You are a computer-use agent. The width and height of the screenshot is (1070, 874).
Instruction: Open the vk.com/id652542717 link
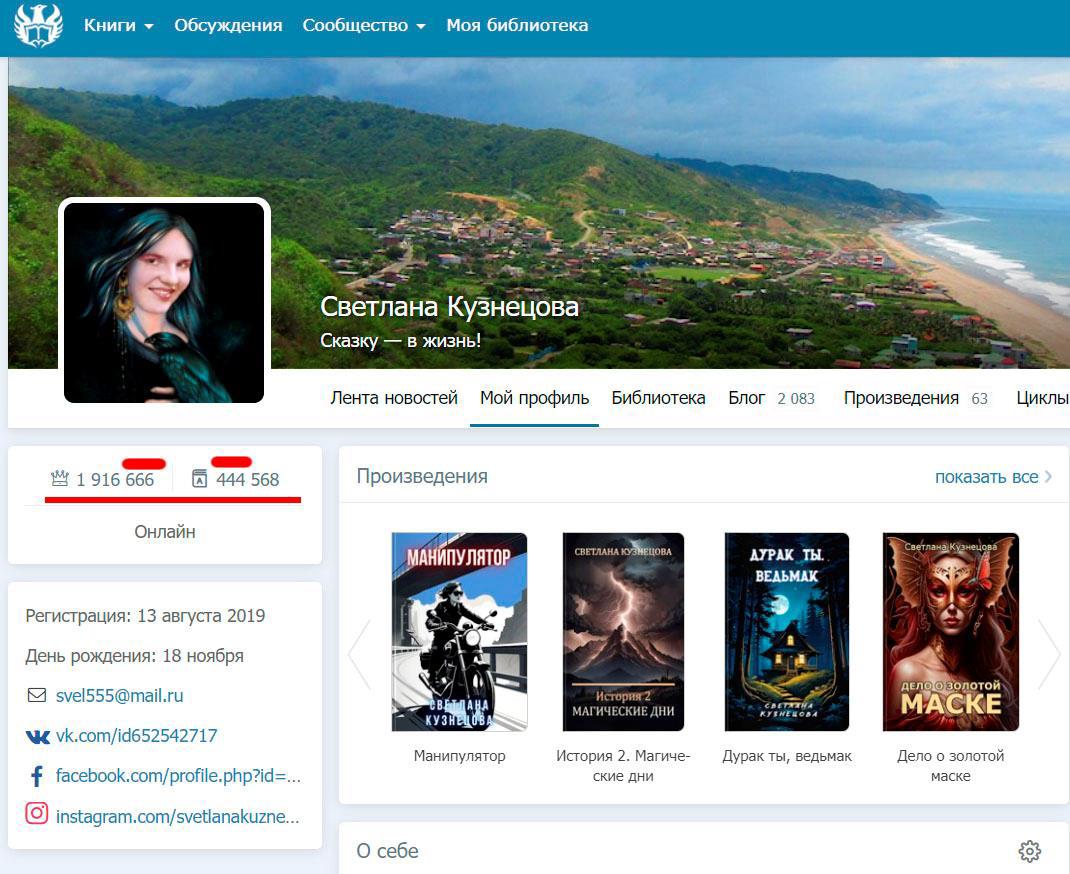coord(136,735)
